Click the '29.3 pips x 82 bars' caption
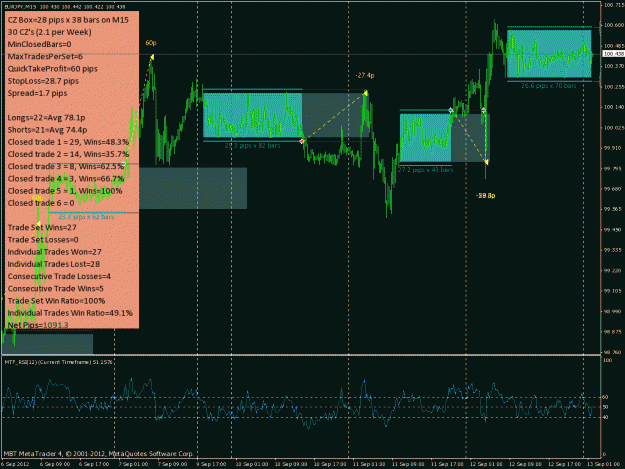This screenshot has width=625, height=469. point(252,146)
